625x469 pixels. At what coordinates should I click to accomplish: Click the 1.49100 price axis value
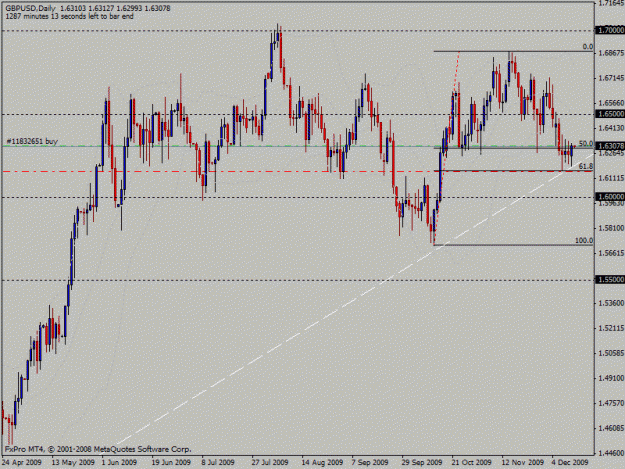tap(611, 378)
